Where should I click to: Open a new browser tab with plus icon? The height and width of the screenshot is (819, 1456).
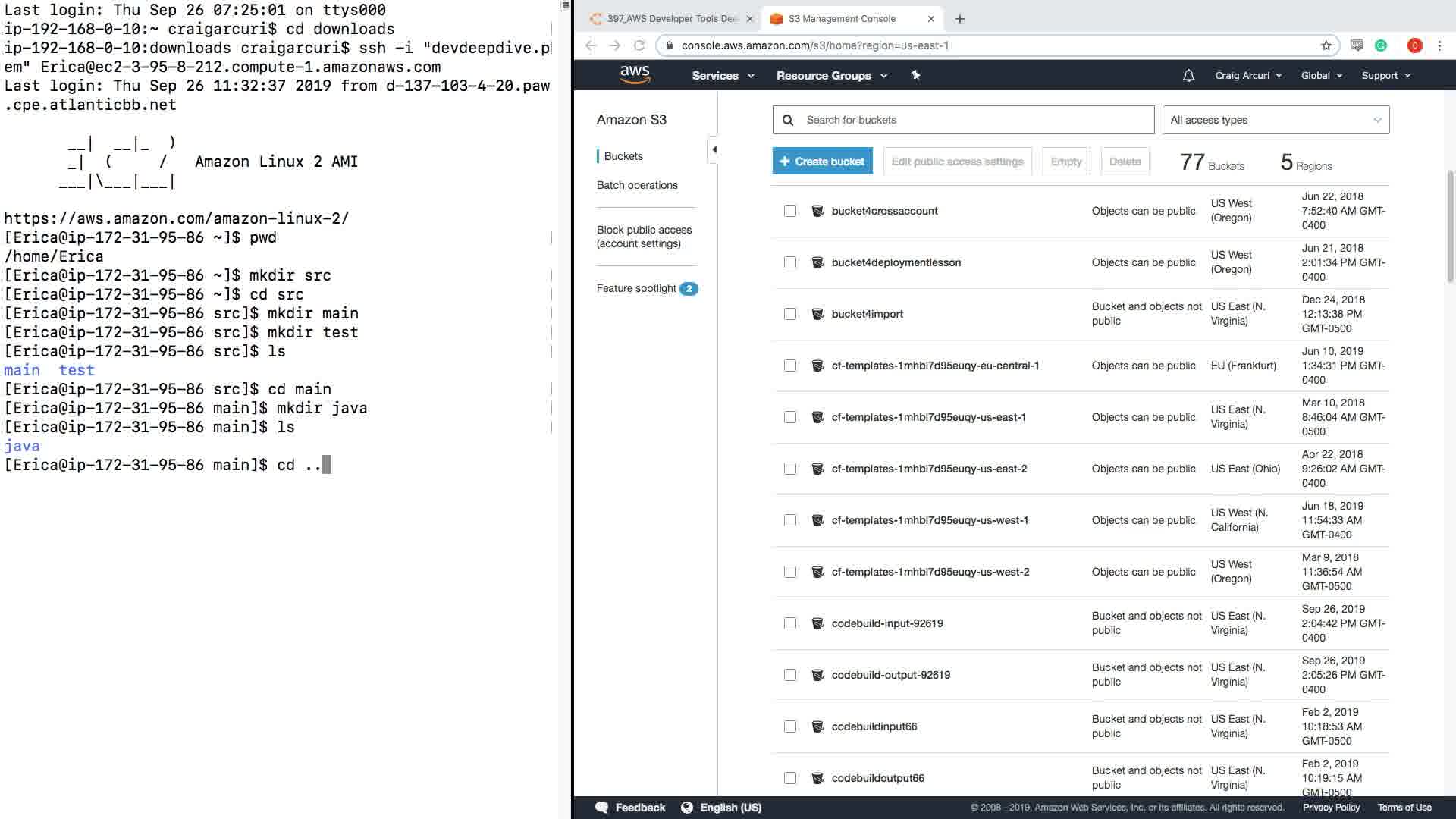(x=960, y=19)
